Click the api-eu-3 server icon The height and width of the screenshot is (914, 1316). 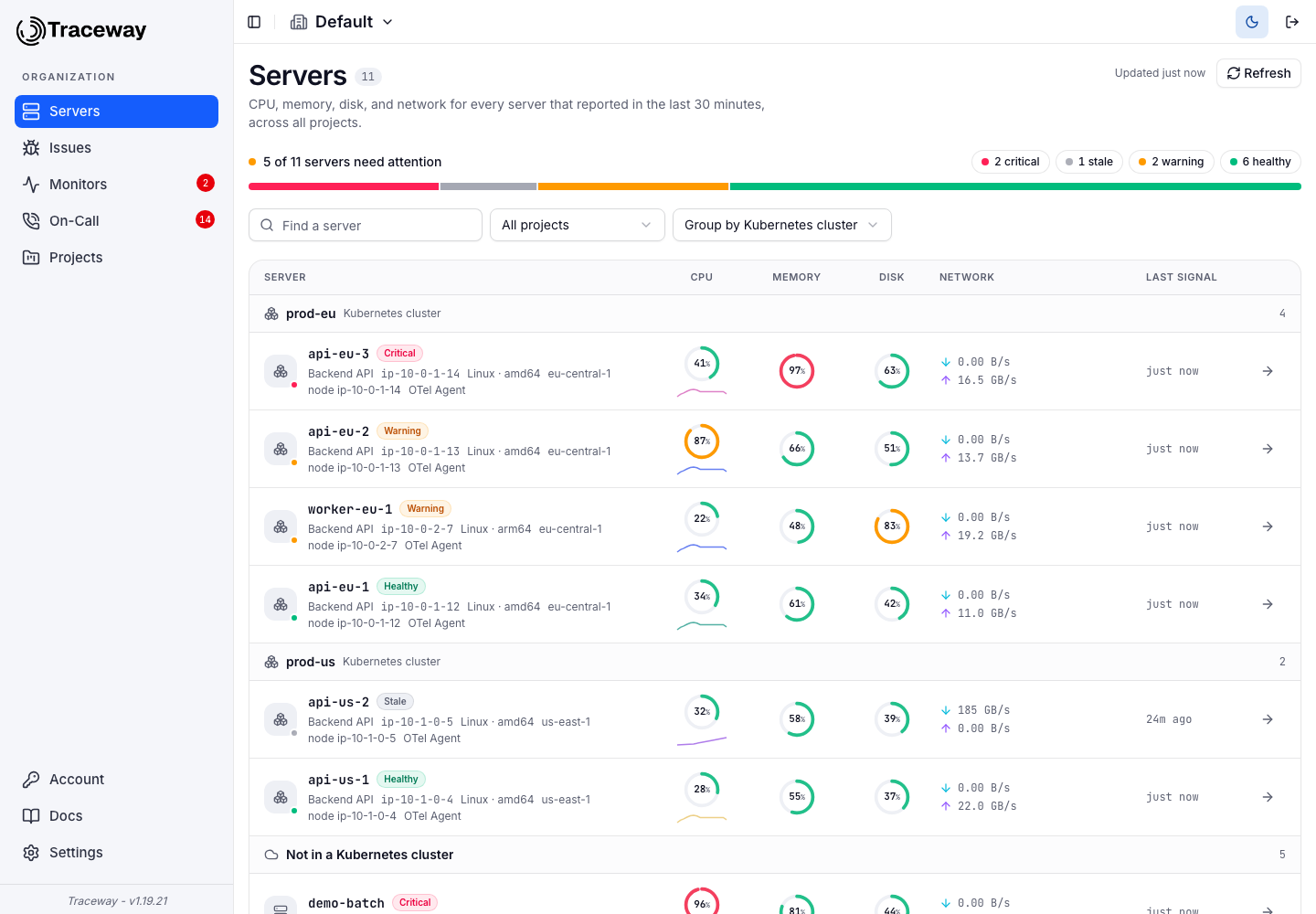[x=281, y=371]
